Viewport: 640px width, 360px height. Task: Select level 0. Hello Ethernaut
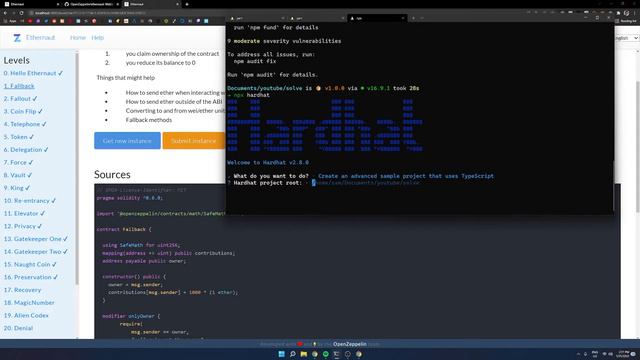tap(33, 73)
